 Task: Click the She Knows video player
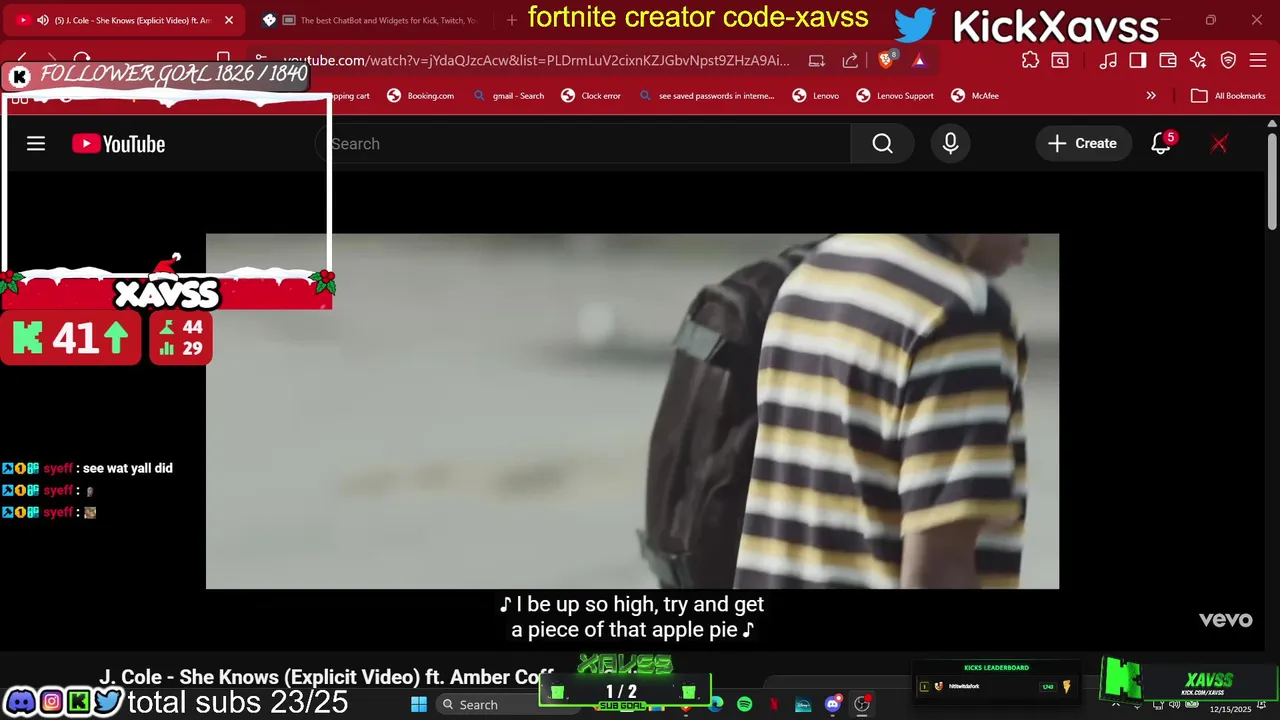click(632, 411)
